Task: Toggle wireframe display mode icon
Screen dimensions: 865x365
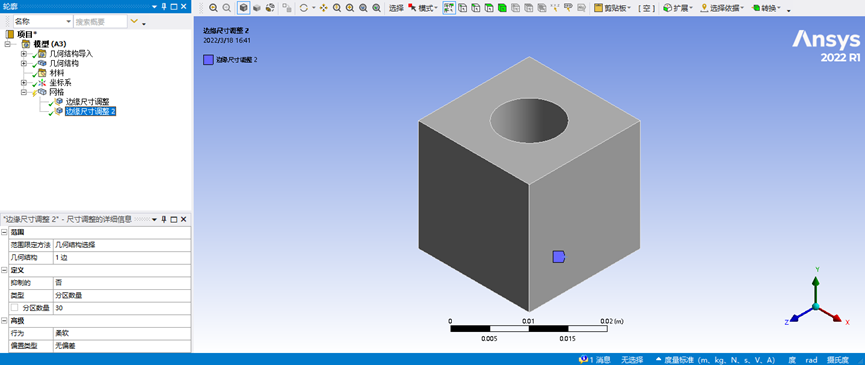Action: tap(270, 8)
